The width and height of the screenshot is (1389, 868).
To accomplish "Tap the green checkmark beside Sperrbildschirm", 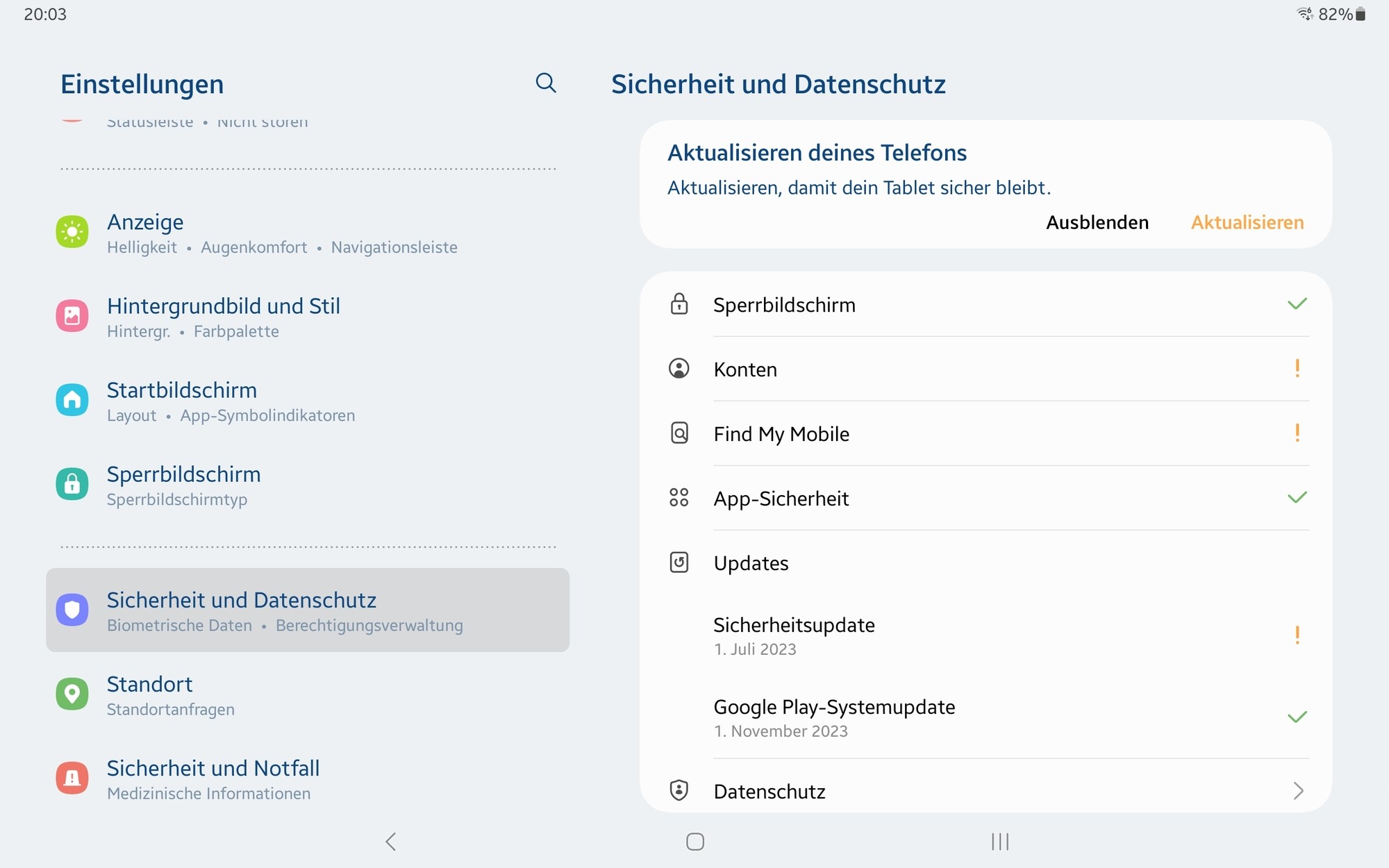I will (1297, 304).
